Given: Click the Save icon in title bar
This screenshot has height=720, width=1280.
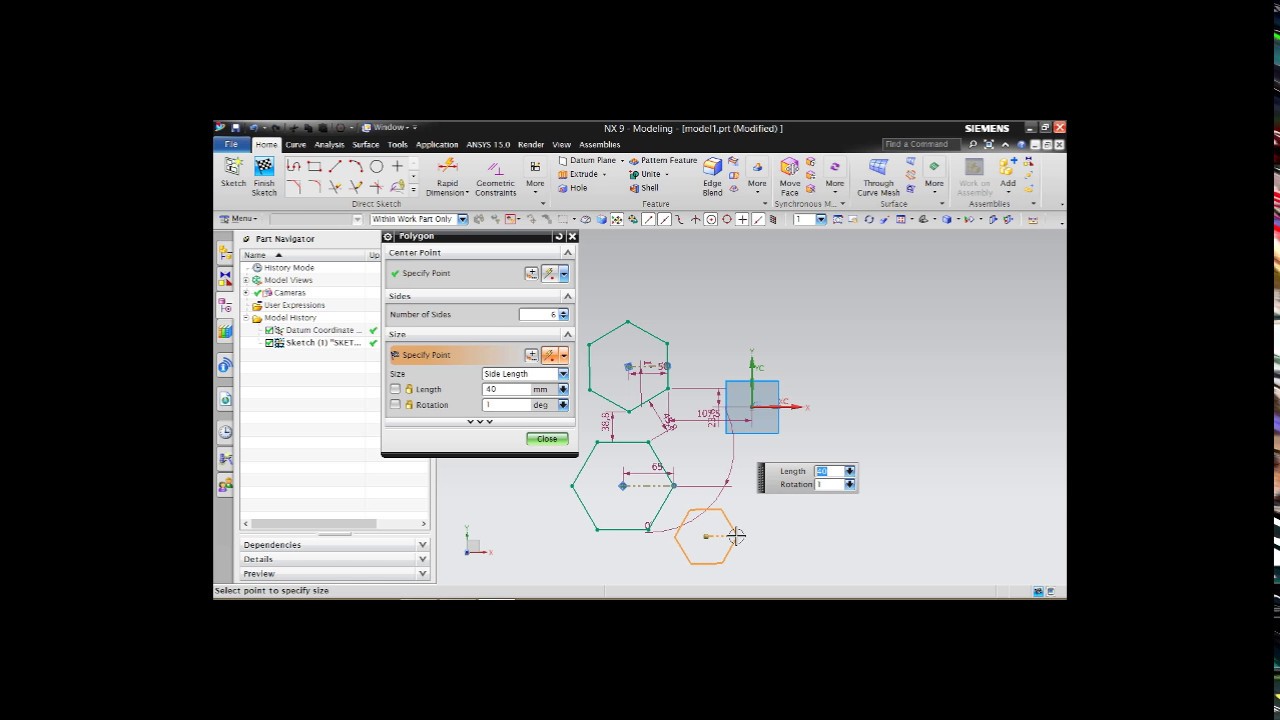Looking at the screenshot, I should tap(236, 128).
